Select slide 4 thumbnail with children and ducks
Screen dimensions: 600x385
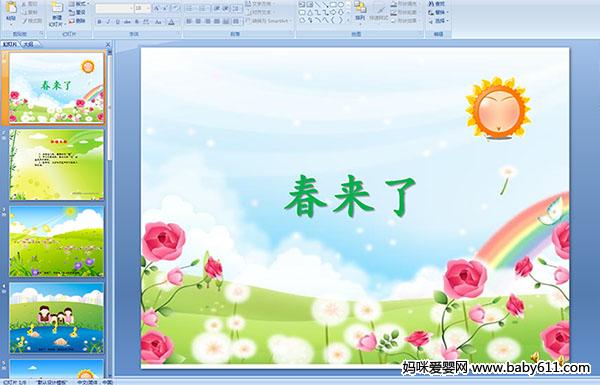click(x=57, y=318)
